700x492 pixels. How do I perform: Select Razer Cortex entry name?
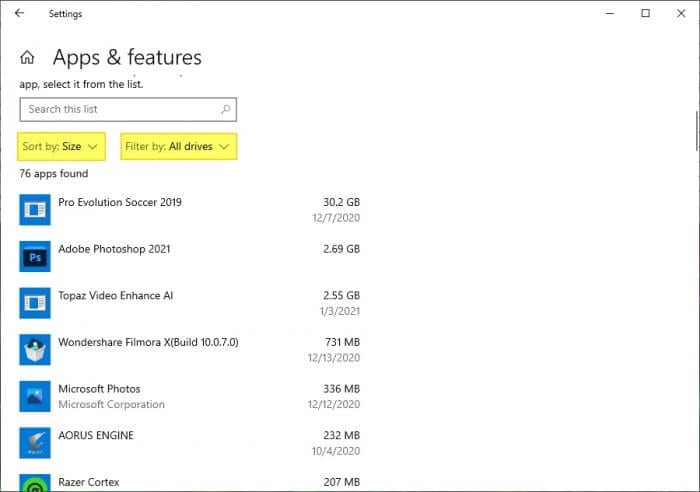click(89, 482)
